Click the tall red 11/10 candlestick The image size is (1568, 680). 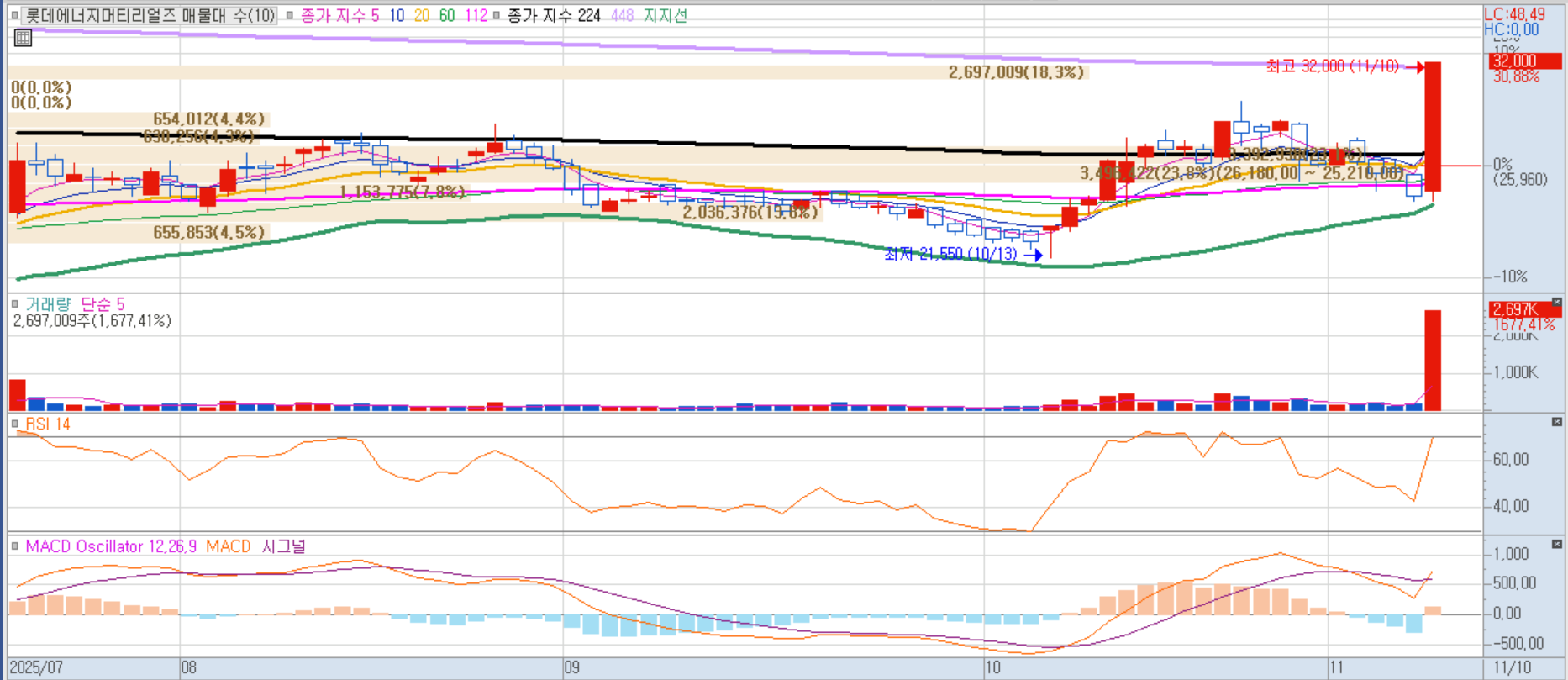coord(1433,126)
